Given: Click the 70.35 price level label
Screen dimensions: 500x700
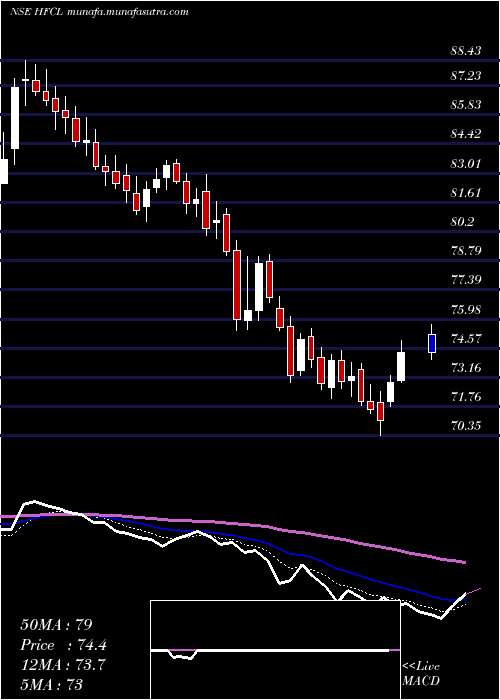Looking at the screenshot, I should click(466, 426).
